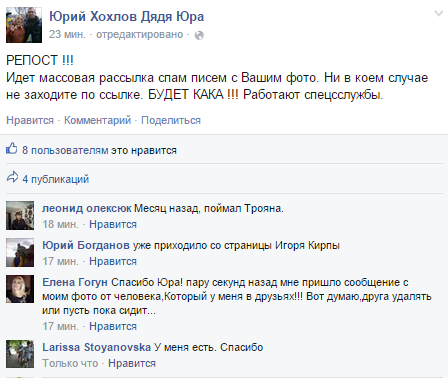This screenshot has width=448, height=378.
Task: Click the share arrow icon beside 4 публикаций
Action: pyautogui.click(x=12, y=177)
